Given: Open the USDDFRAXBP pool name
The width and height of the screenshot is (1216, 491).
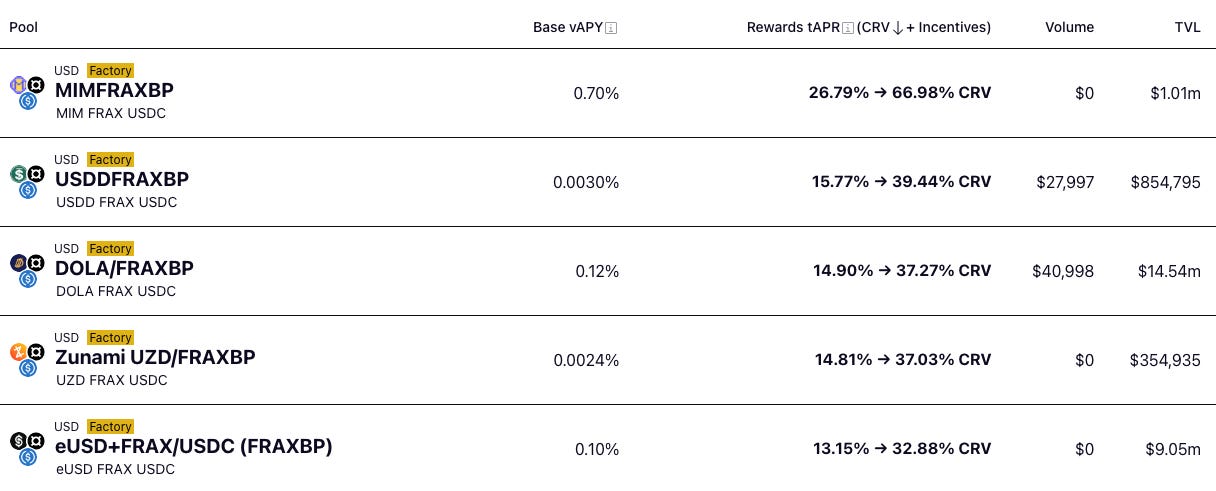Looking at the screenshot, I should (x=122, y=179).
